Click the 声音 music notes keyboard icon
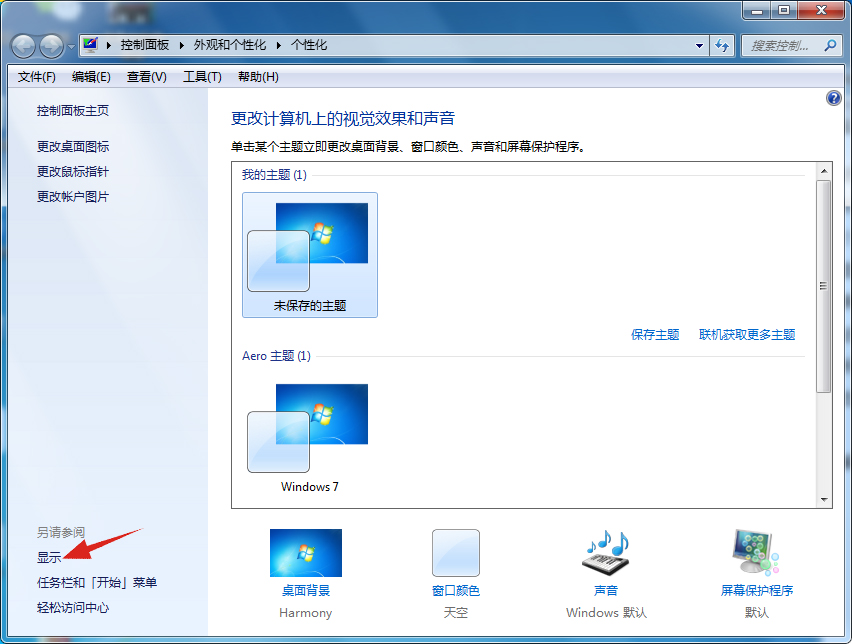852x644 pixels. coord(606,553)
